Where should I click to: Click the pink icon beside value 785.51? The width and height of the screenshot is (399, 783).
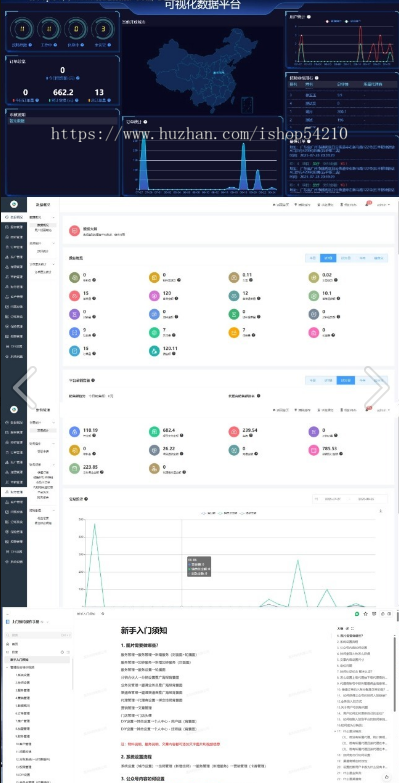click(314, 450)
